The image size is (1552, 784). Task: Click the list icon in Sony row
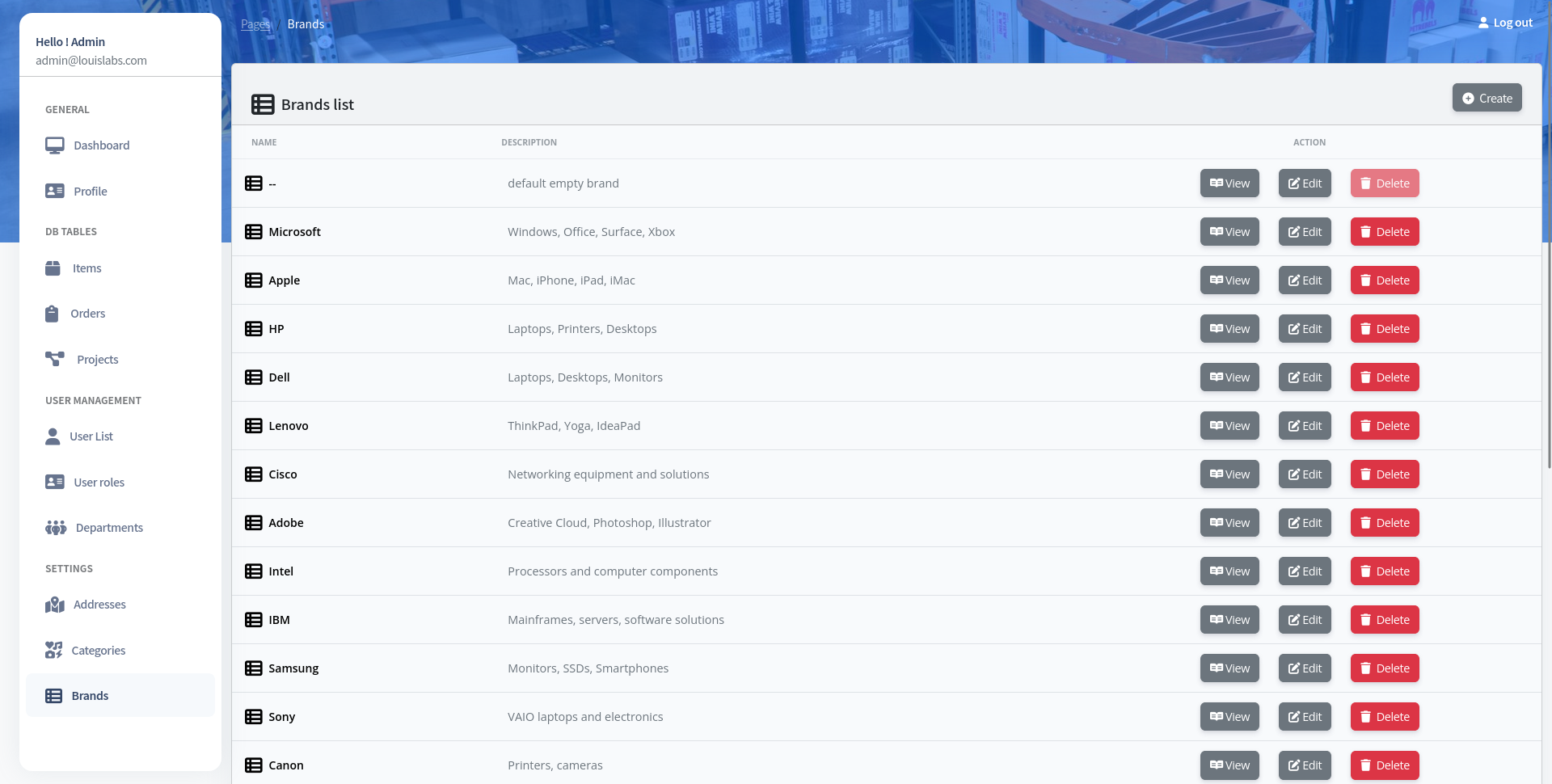click(x=254, y=717)
